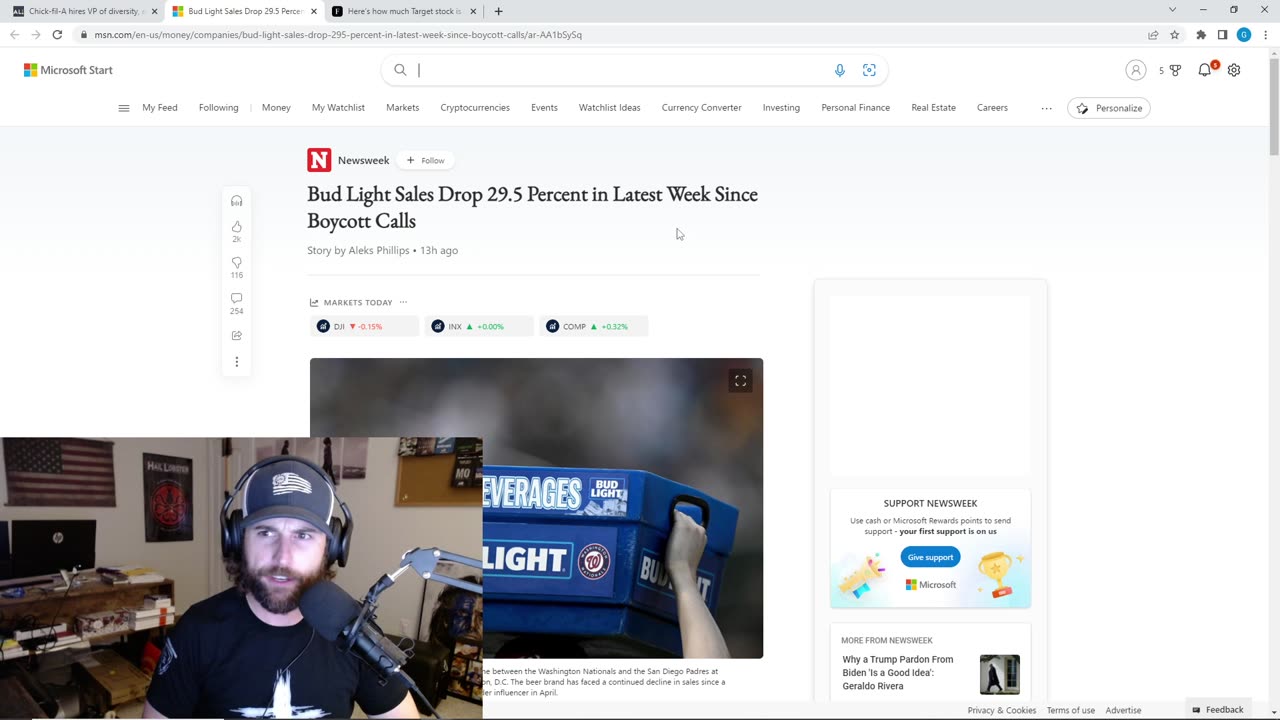Viewport: 1280px width, 720px height.
Task: Open the Chrome three-dot menu
Action: coord(1266,34)
